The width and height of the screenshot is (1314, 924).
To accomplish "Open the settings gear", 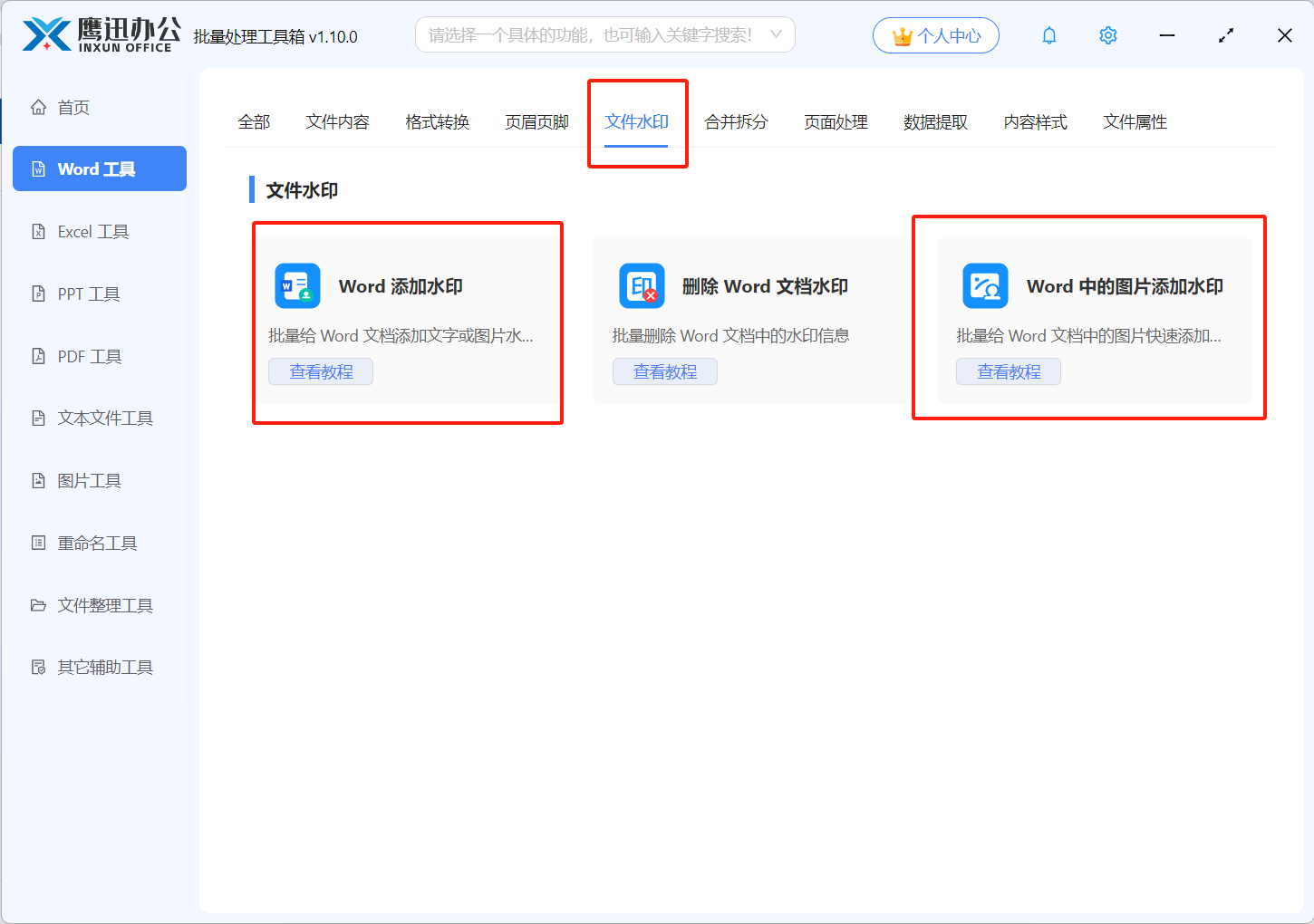I will [x=1108, y=35].
